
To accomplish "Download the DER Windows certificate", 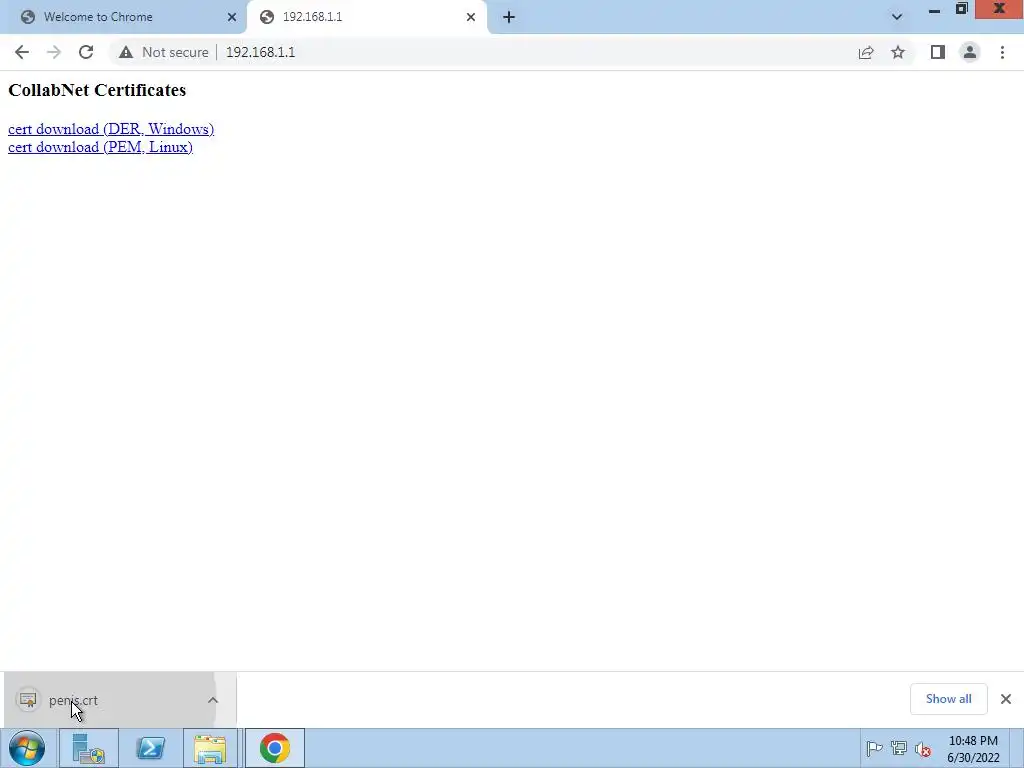I will 111,129.
